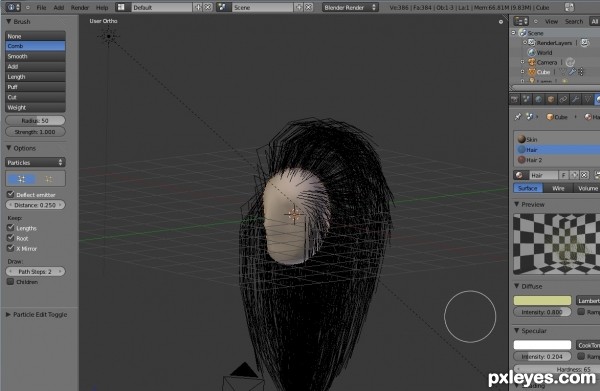600x391 pixels.
Task: Open the Render properties camera tab
Action: tap(515, 99)
